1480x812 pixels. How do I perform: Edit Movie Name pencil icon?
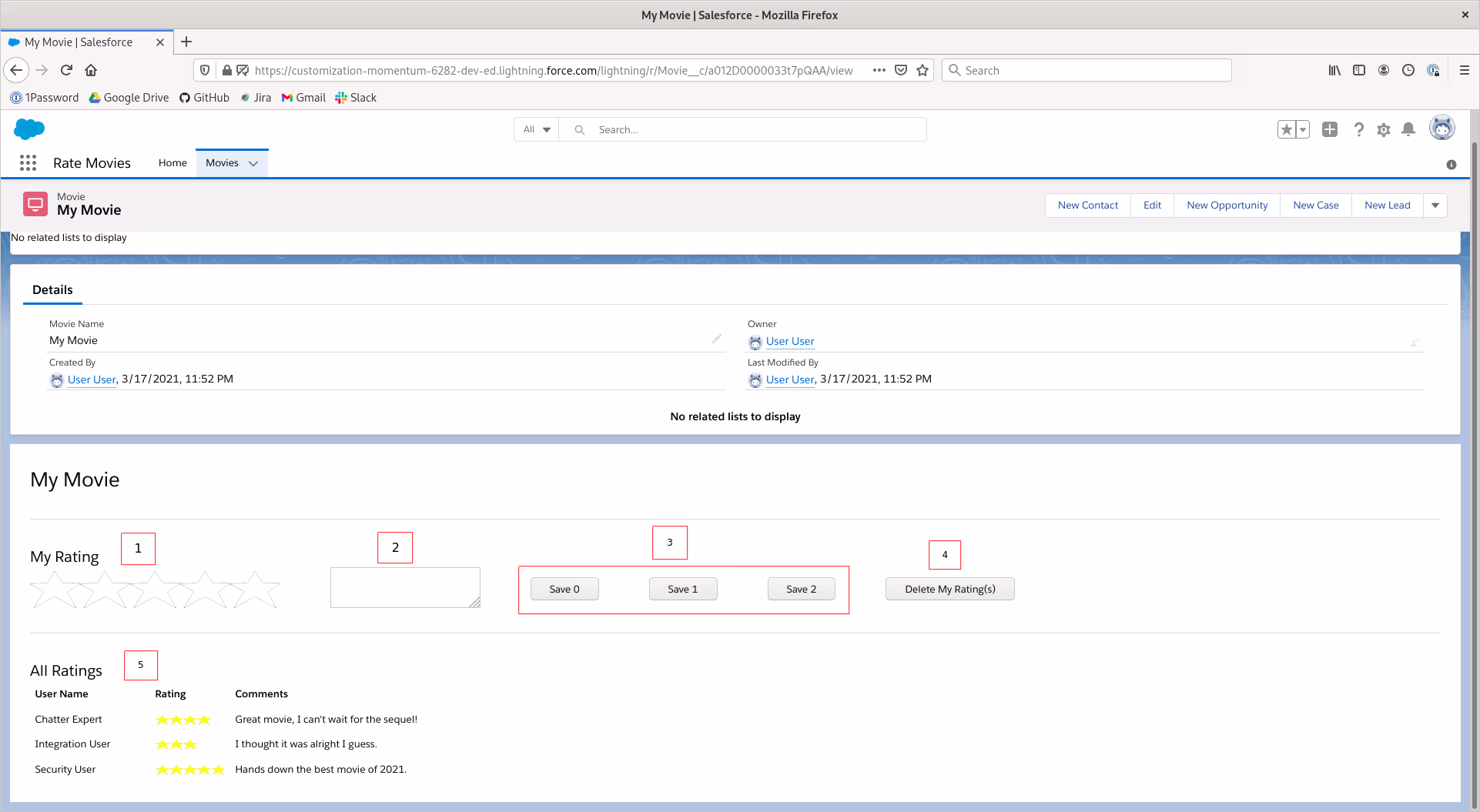tap(717, 339)
